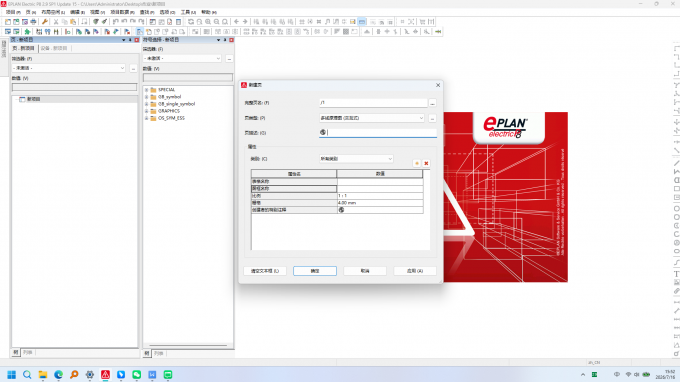
Task: Open File Explorer from the taskbar
Action: 42,375
